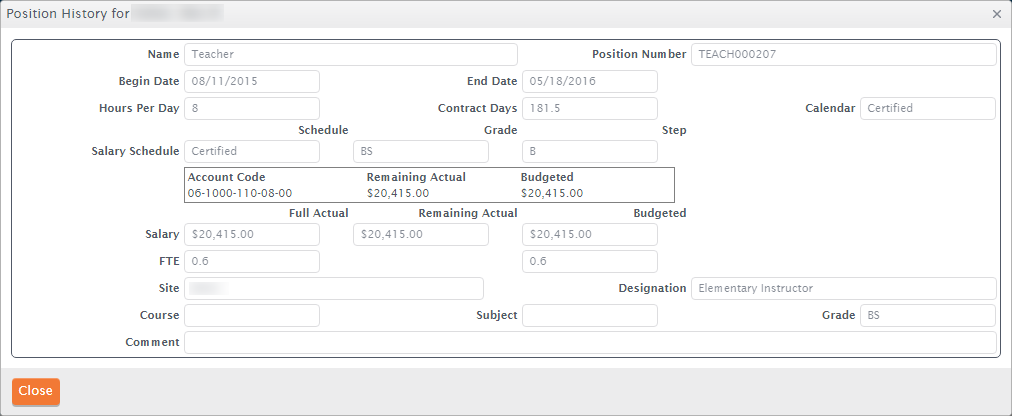The width and height of the screenshot is (1012, 416).
Task: Select the Calendar field showing Certified
Action: (927, 108)
